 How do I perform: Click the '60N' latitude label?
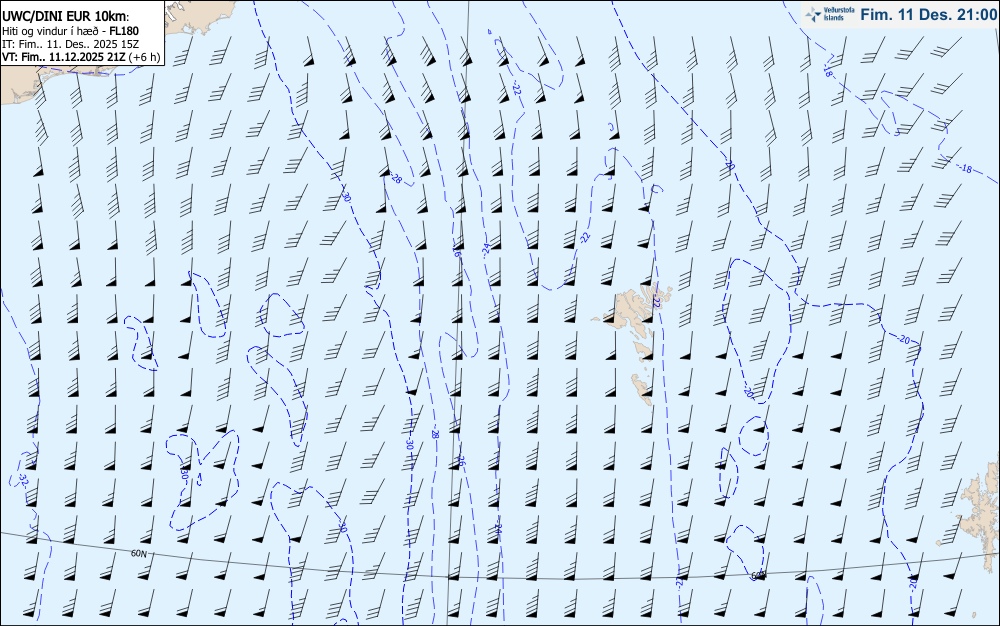139,553
